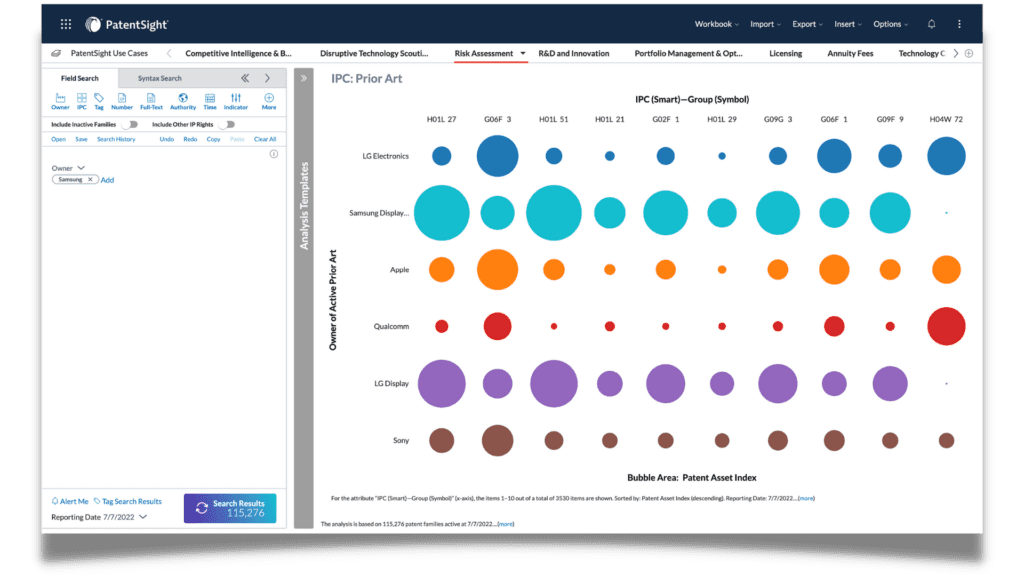1024x576 pixels.
Task: Remove the Samsung owner filter chip
Action: click(x=90, y=180)
